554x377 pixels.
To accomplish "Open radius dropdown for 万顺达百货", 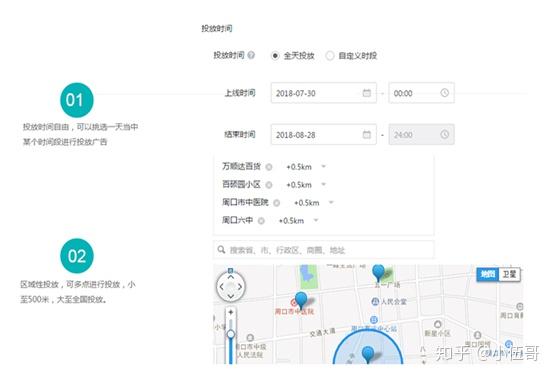I will [x=323, y=166].
